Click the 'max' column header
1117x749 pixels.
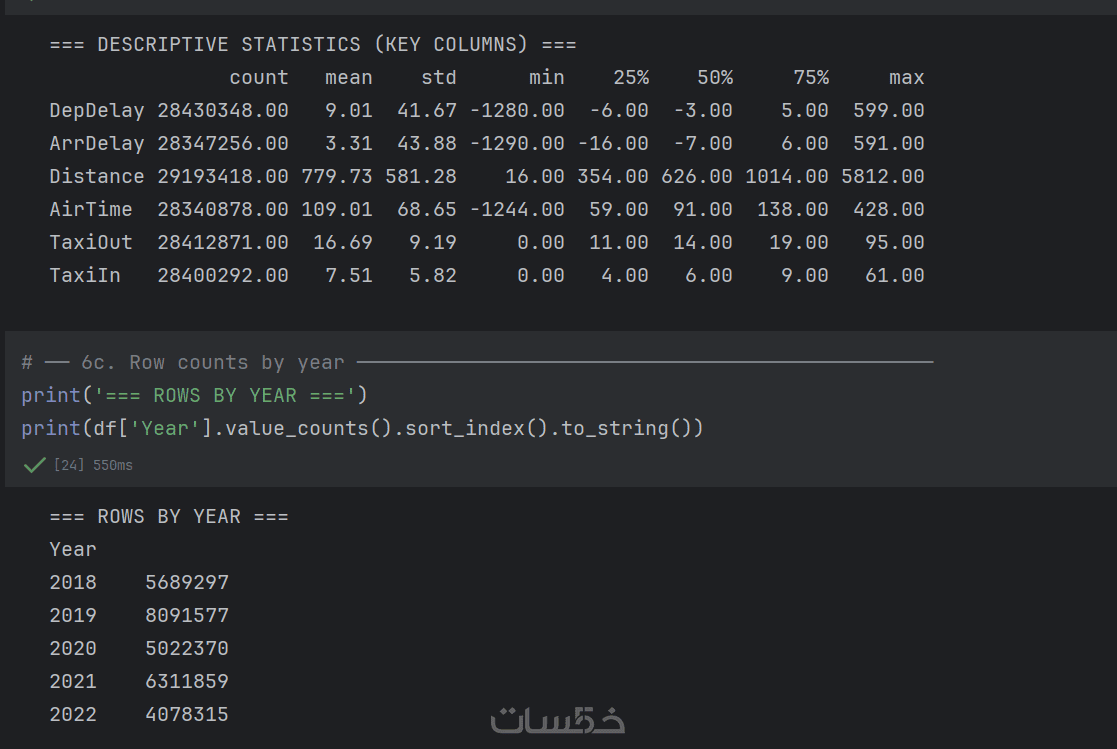906,77
